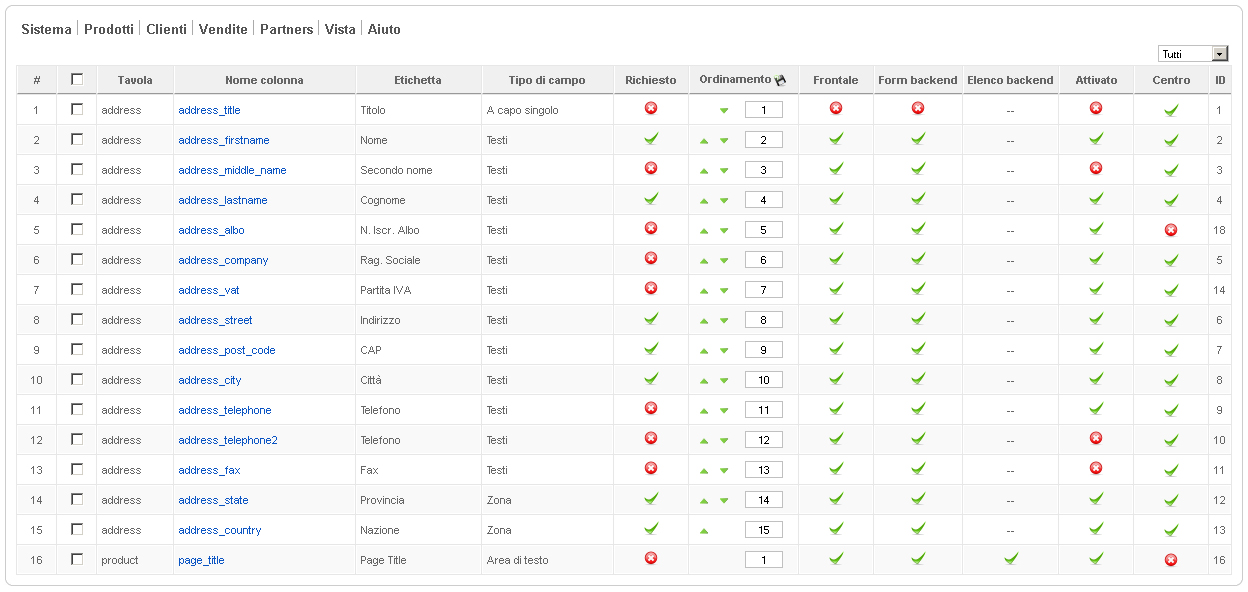Toggle Elenco backend checkmark for page_title

click(x=1010, y=558)
